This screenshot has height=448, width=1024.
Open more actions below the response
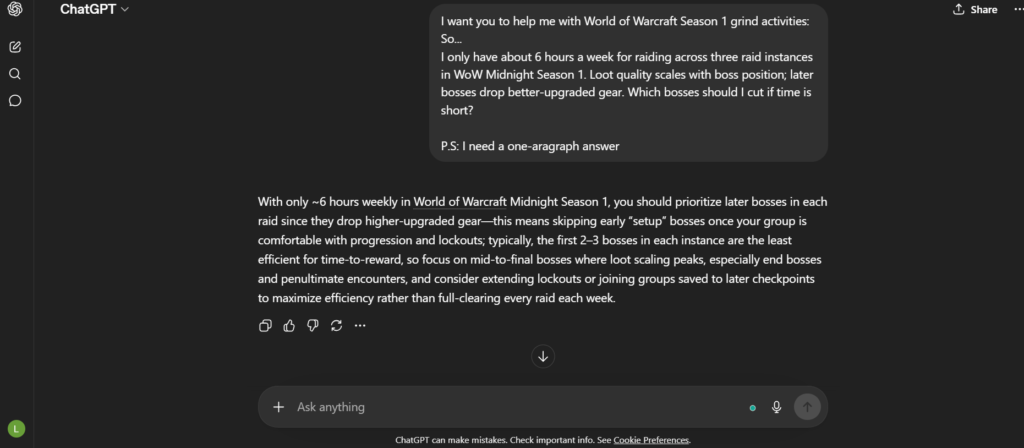click(x=360, y=325)
